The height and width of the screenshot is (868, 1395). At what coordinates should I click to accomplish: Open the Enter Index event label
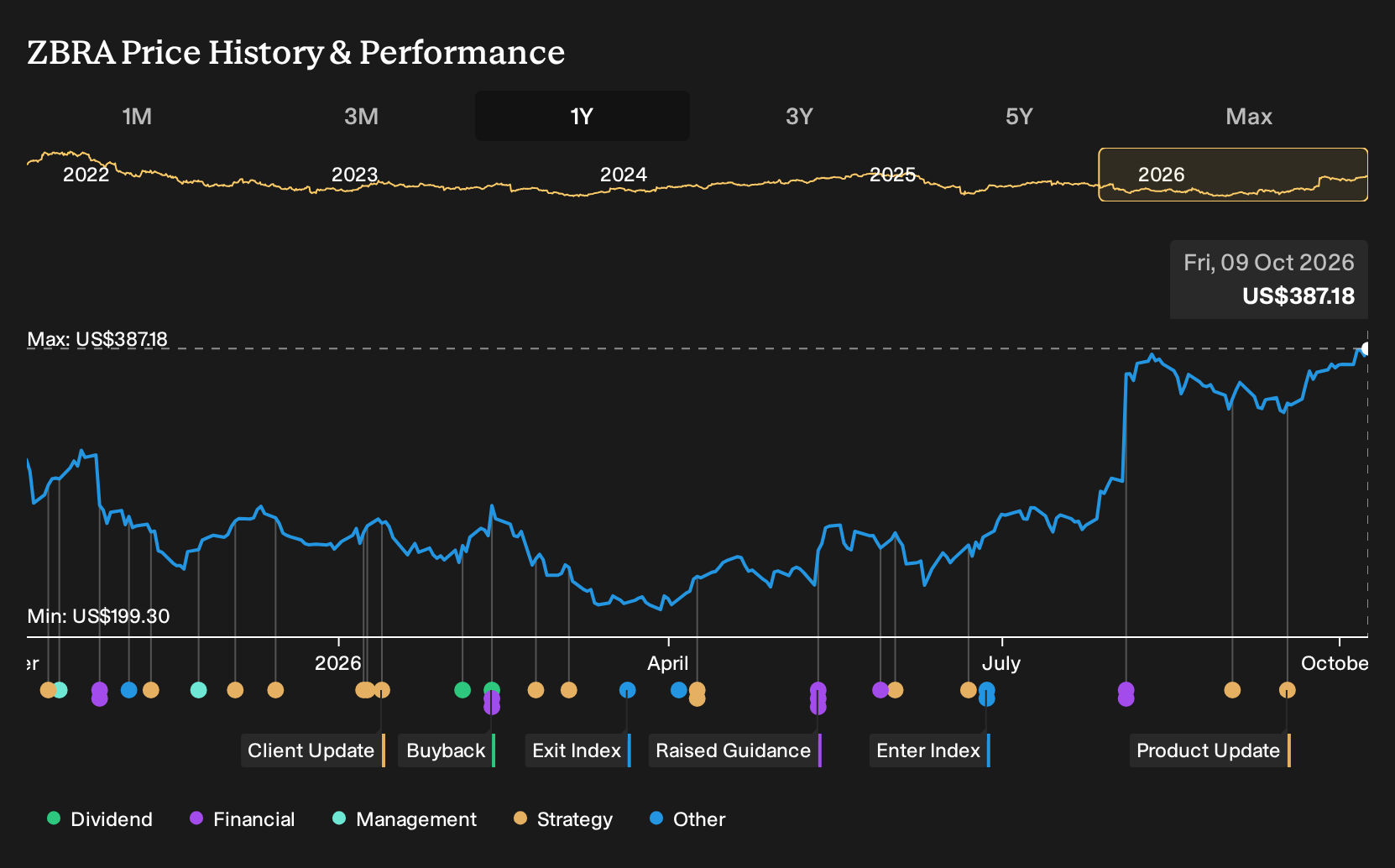point(930,750)
